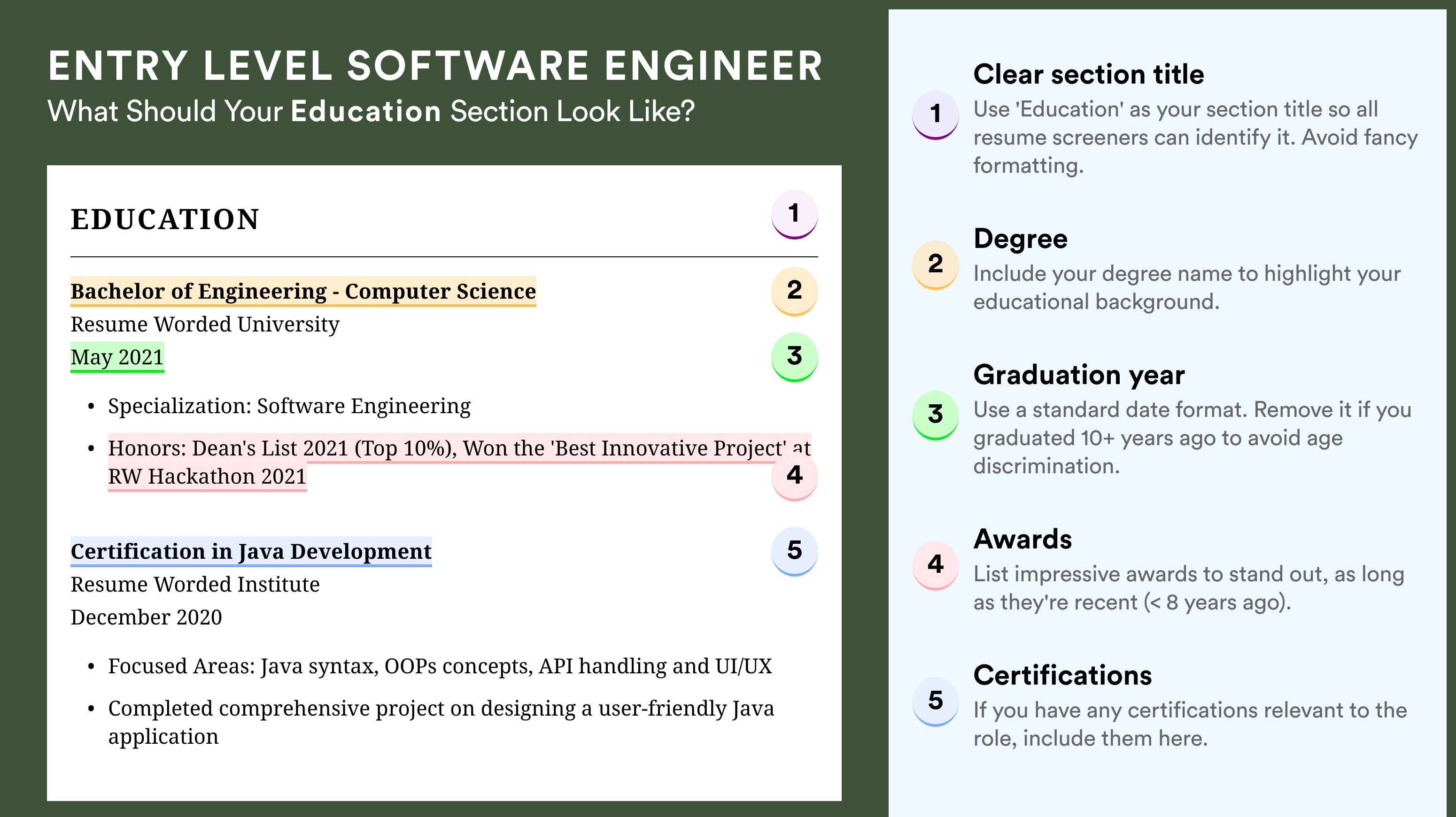Select 'Certification in Java Development' highlighted heading

251,551
